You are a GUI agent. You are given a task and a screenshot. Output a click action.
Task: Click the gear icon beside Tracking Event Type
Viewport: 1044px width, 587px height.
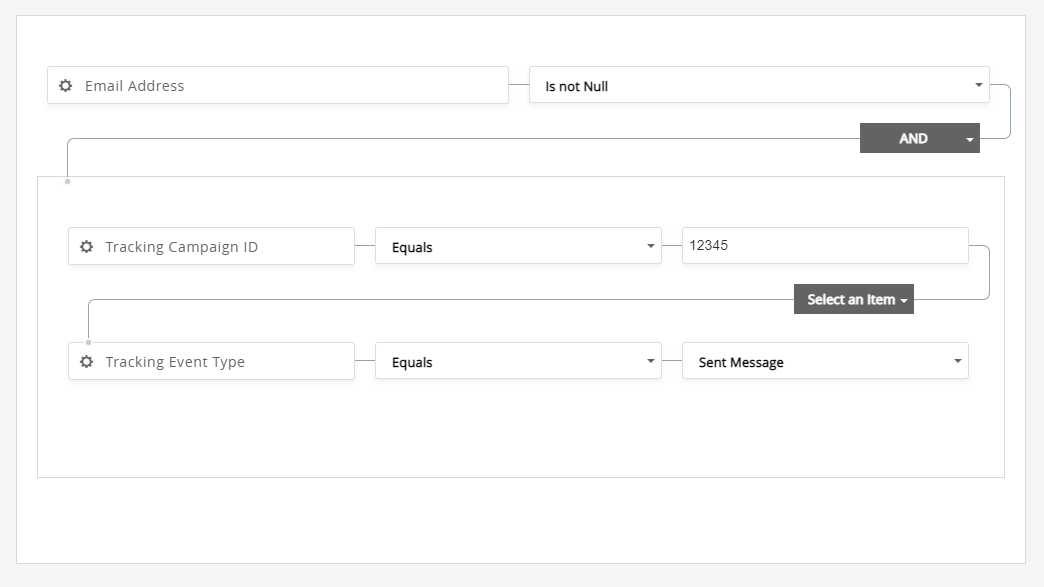[x=87, y=362]
